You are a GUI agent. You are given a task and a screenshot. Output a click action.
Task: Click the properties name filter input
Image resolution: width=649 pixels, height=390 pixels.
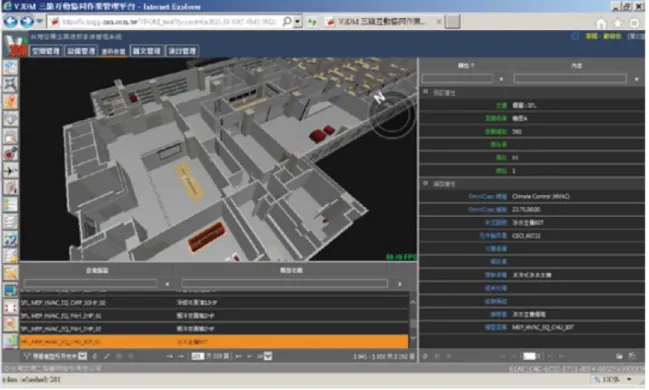[457, 79]
